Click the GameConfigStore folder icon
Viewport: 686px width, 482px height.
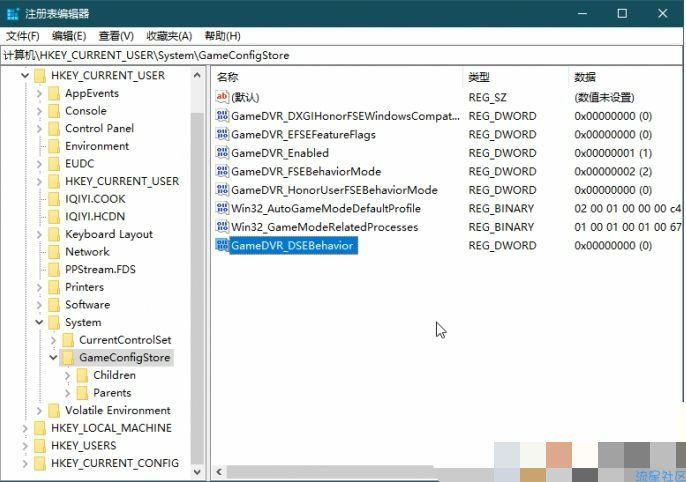(67, 357)
